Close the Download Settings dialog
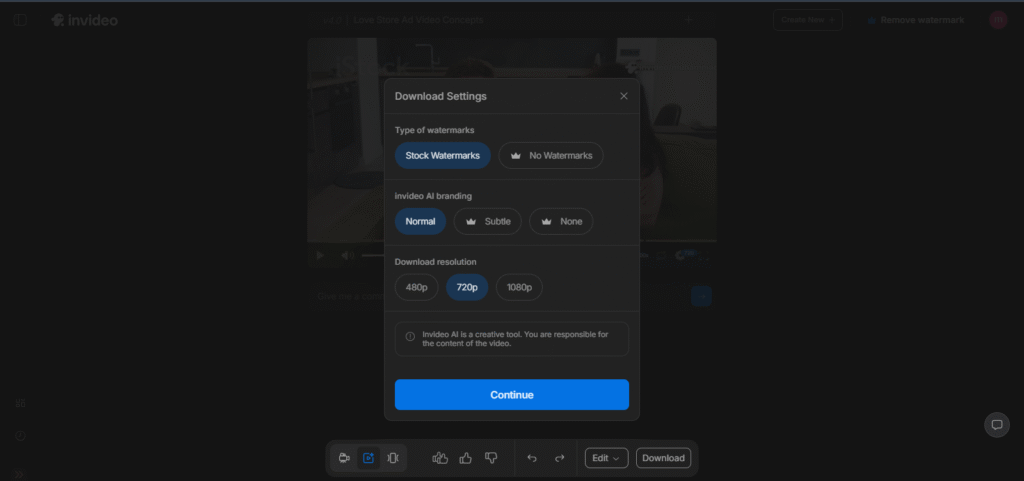This screenshot has width=1024, height=481. click(x=624, y=96)
